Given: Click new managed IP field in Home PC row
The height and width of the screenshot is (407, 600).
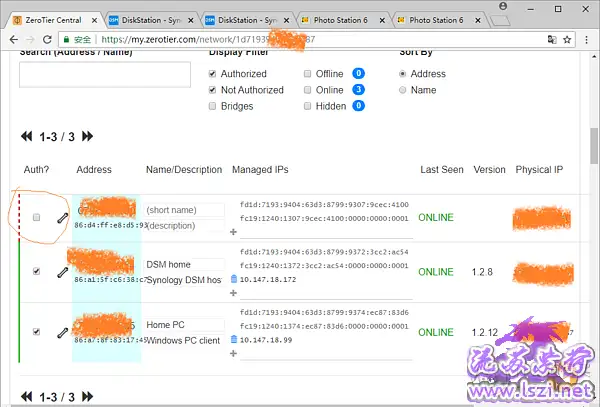Looking at the screenshot, I should point(326,353).
